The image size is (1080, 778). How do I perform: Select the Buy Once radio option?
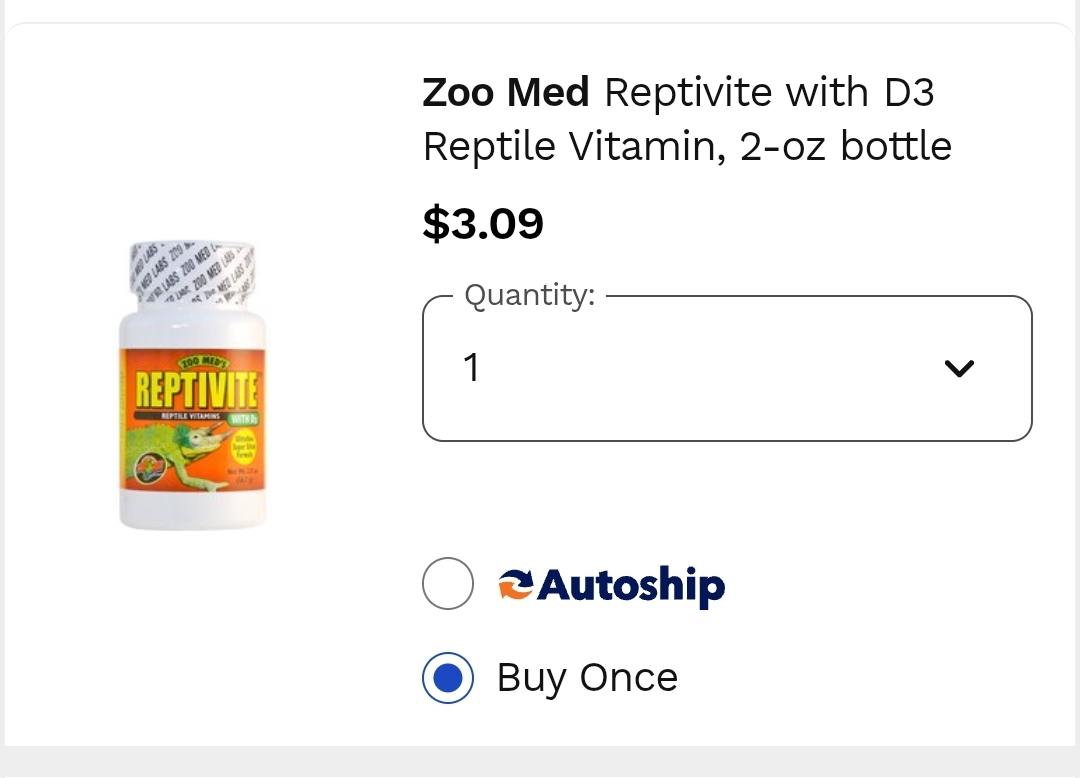tap(447, 678)
